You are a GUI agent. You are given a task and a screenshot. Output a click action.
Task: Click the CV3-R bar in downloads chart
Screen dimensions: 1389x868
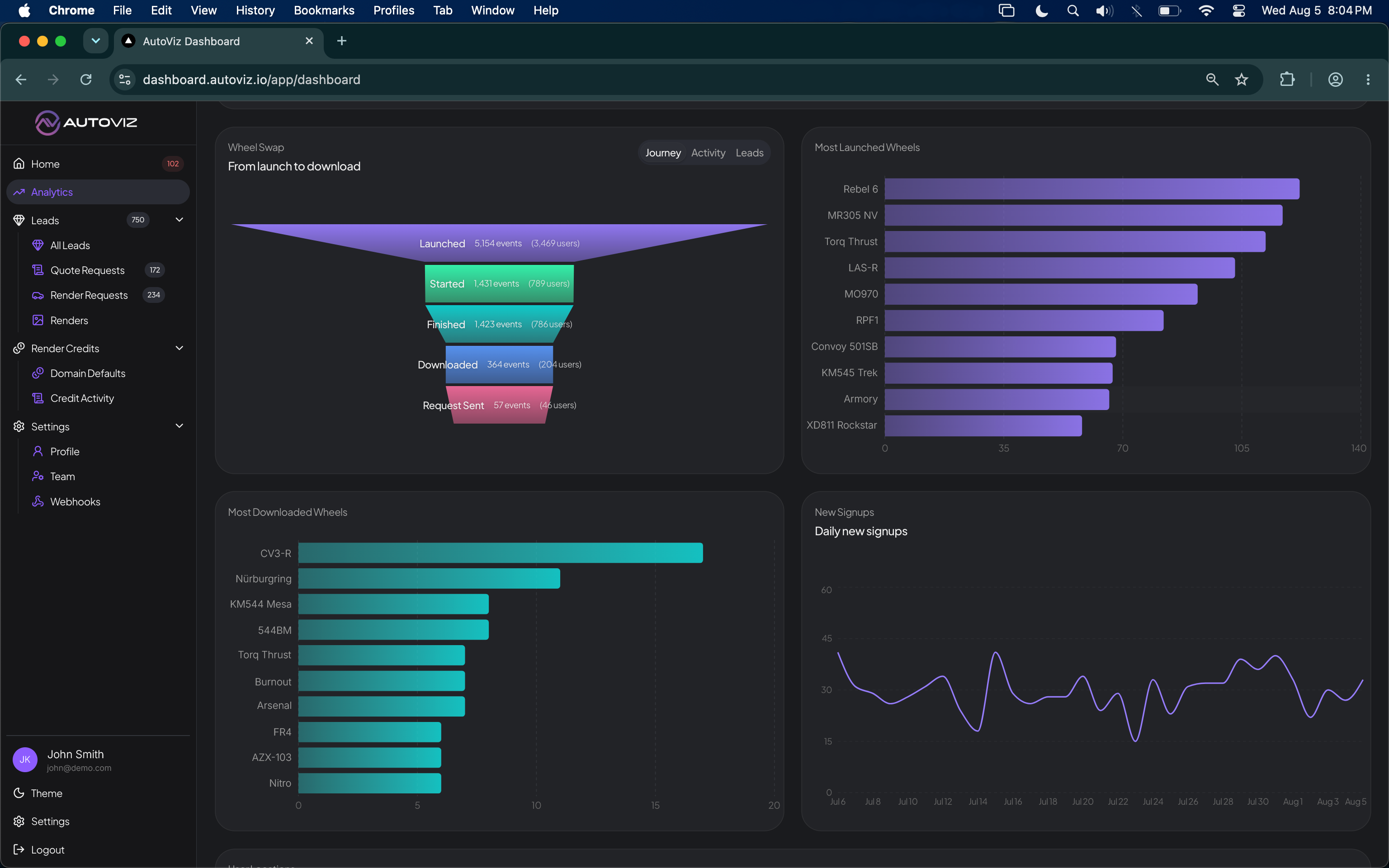pos(501,553)
